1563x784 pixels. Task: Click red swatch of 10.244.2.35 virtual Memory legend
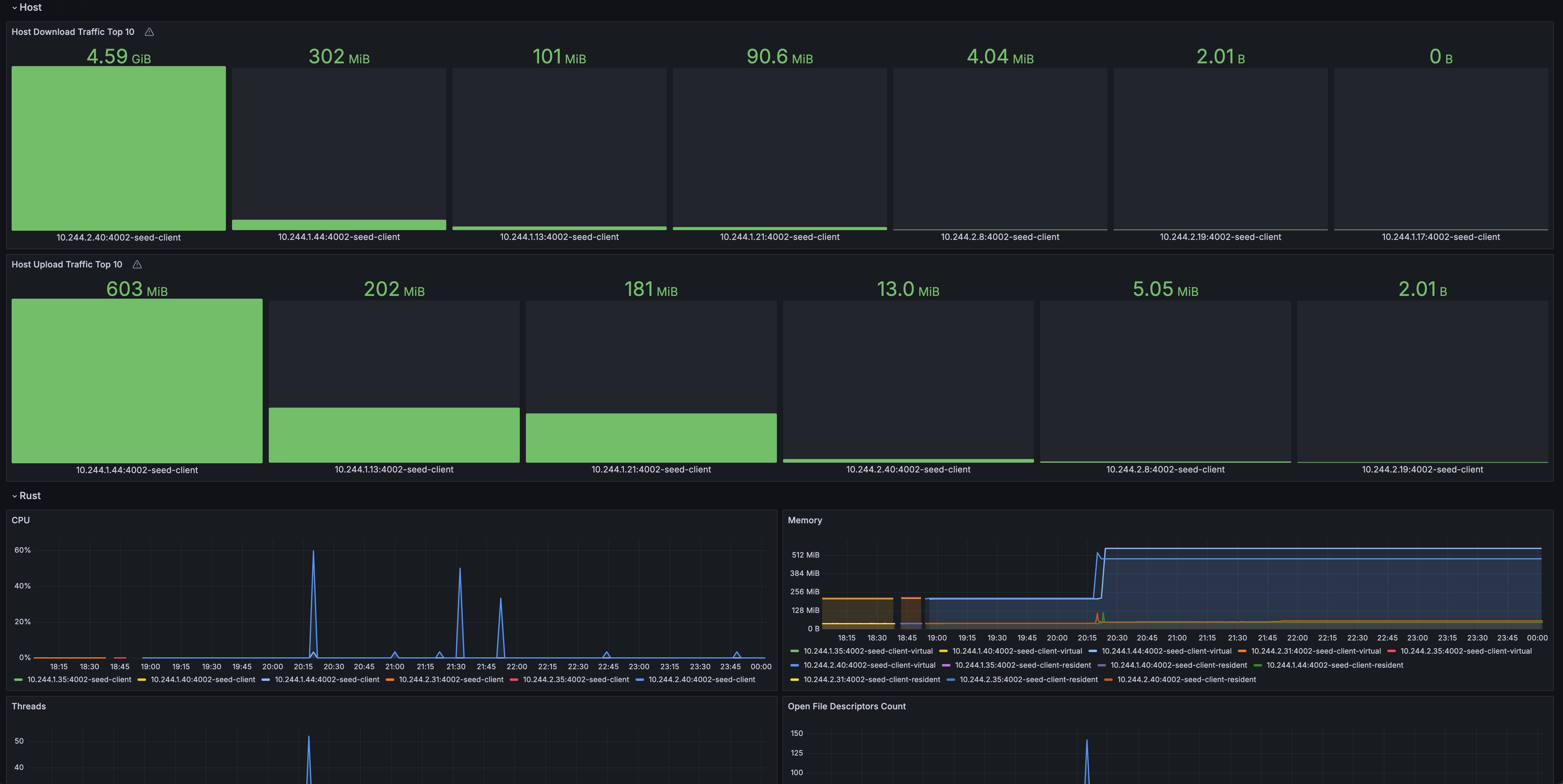[x=1392, y=651]
